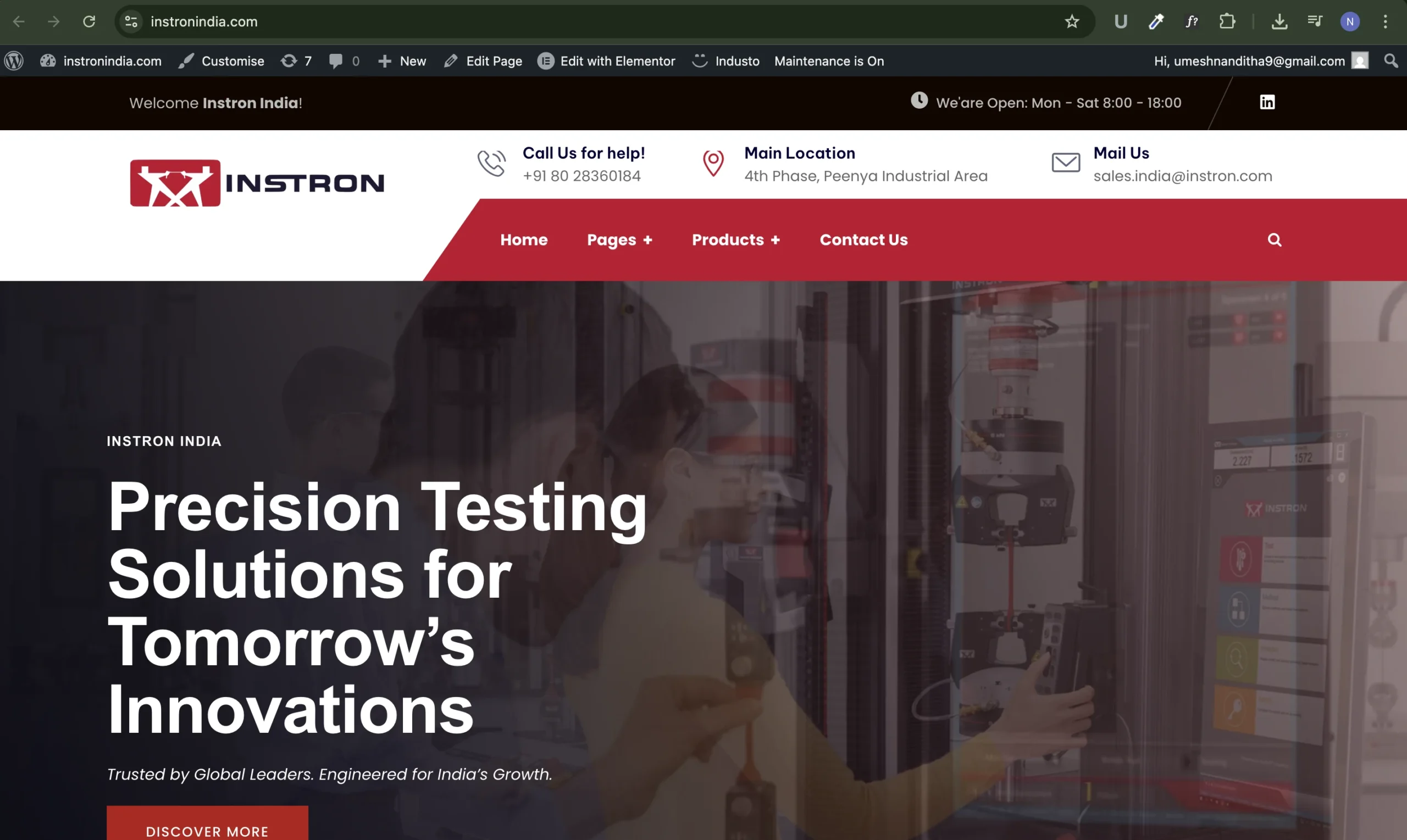Viewport: 1407px width, 840px height.
Task: Open the WordPress admin search icon
Action: [1391, 60]
